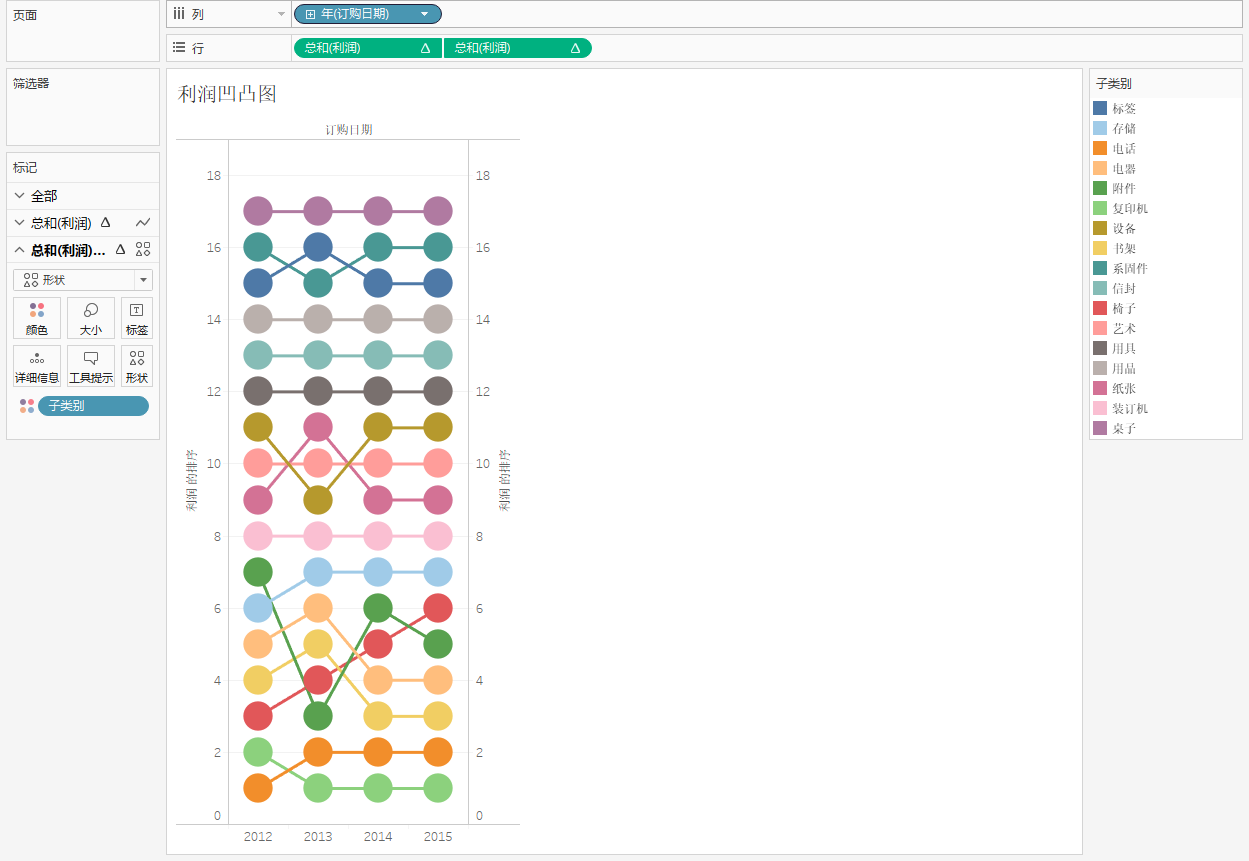Click the 电话 legend color swatch

(x=1100, y=148)
